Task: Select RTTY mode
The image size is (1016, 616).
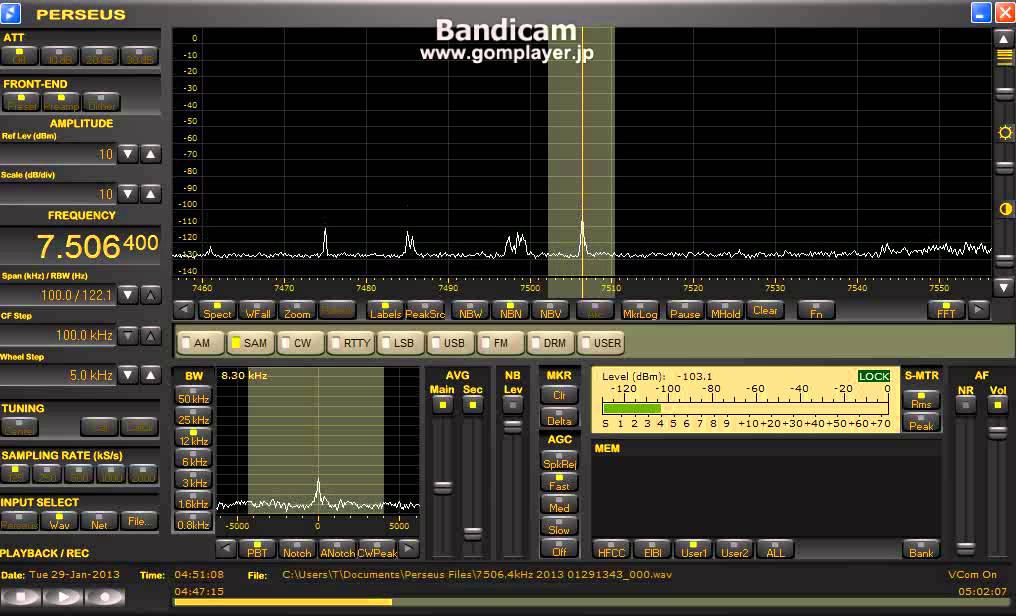Action: pos(351,343)
